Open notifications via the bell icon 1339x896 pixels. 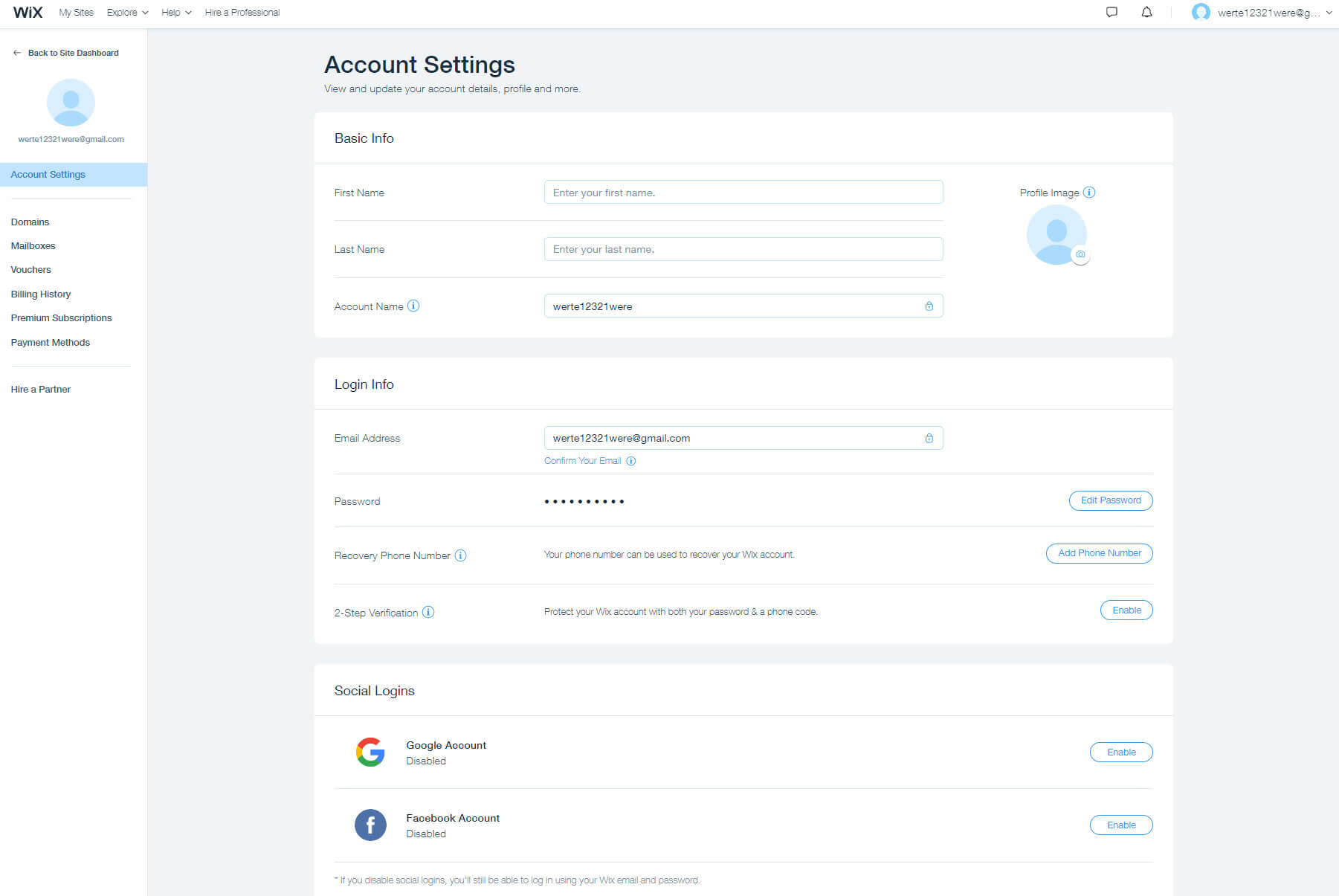1146,12
